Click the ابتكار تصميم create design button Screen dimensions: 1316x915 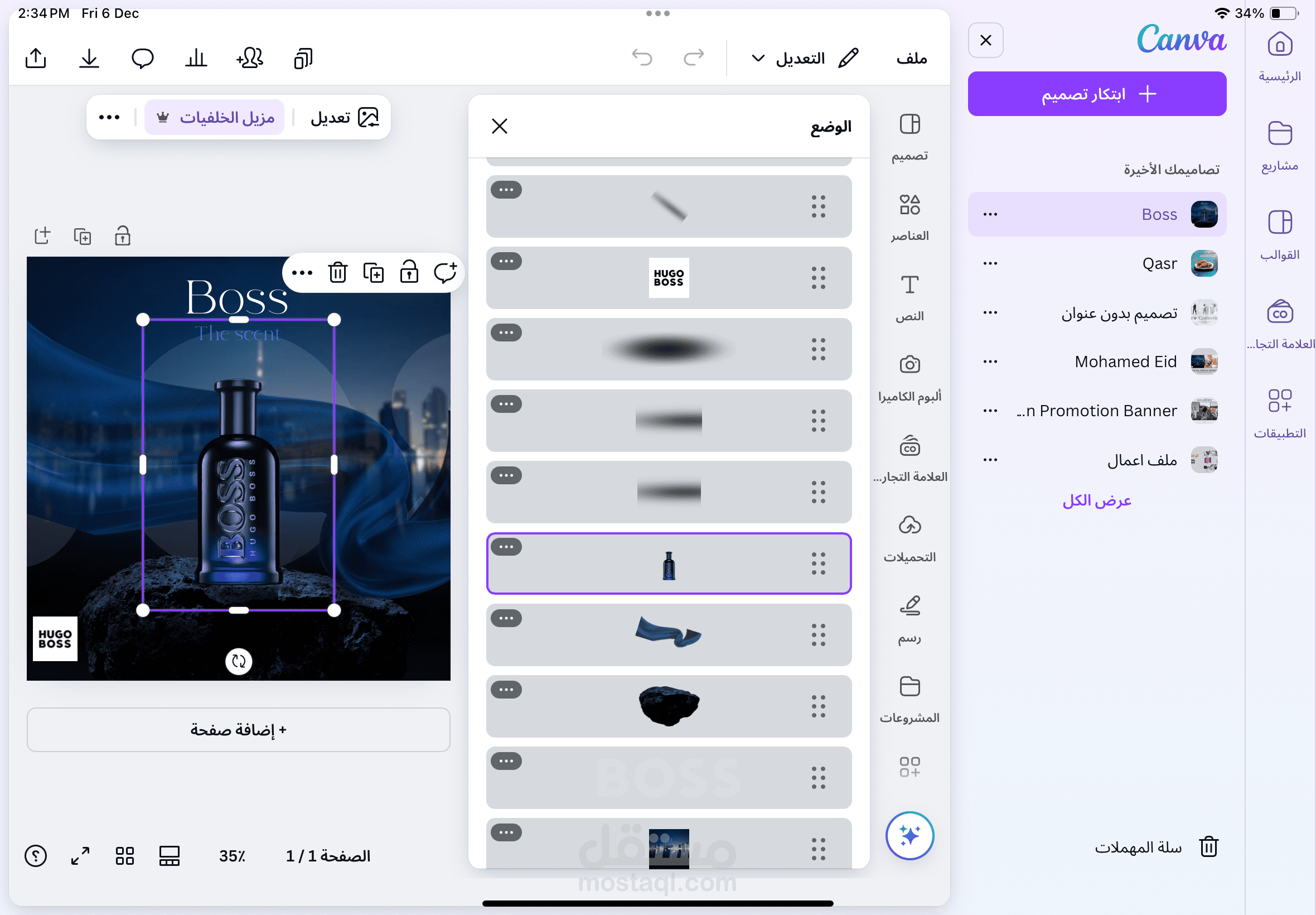point(1096,93)
